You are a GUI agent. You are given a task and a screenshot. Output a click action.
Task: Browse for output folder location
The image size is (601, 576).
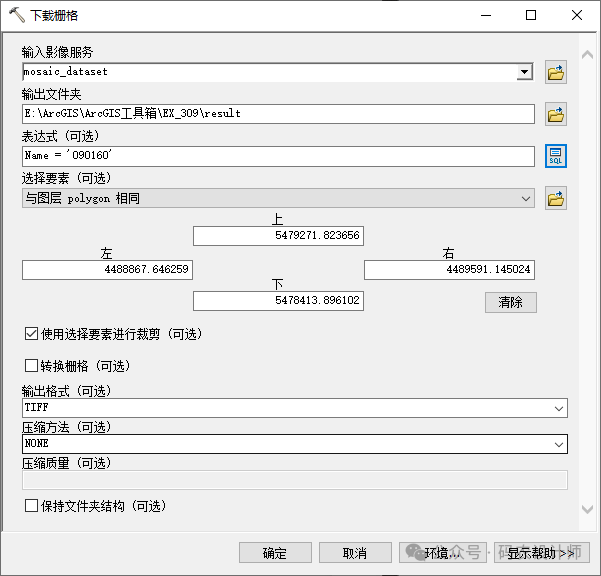tap(555, 114)
